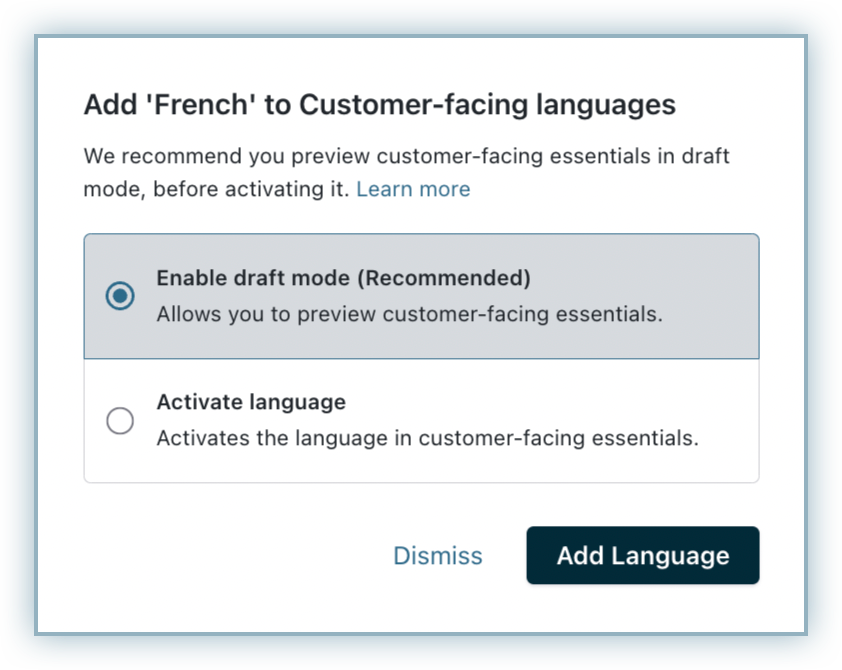Click the 'Allows you to preview' description text
The height and width of the screenshot is (670, 842).
409,314
